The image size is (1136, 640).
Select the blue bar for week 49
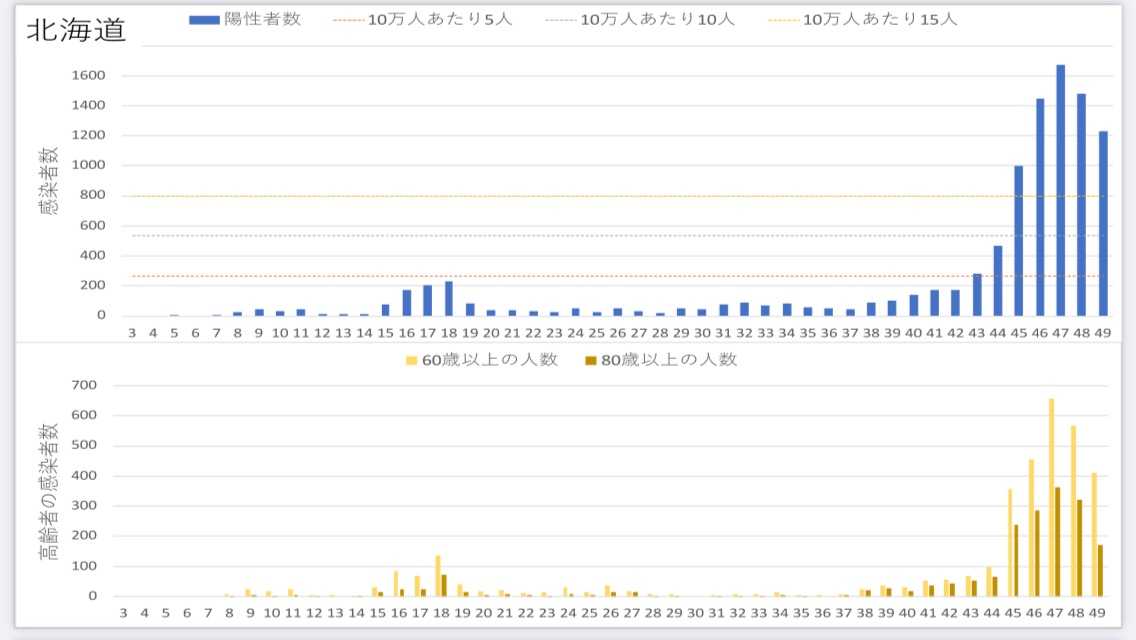(x=1103, y=223)
